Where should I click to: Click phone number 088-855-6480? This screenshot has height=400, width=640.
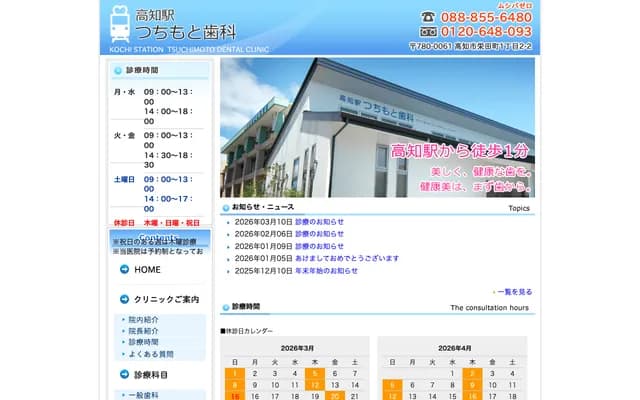tap(487, 17)
